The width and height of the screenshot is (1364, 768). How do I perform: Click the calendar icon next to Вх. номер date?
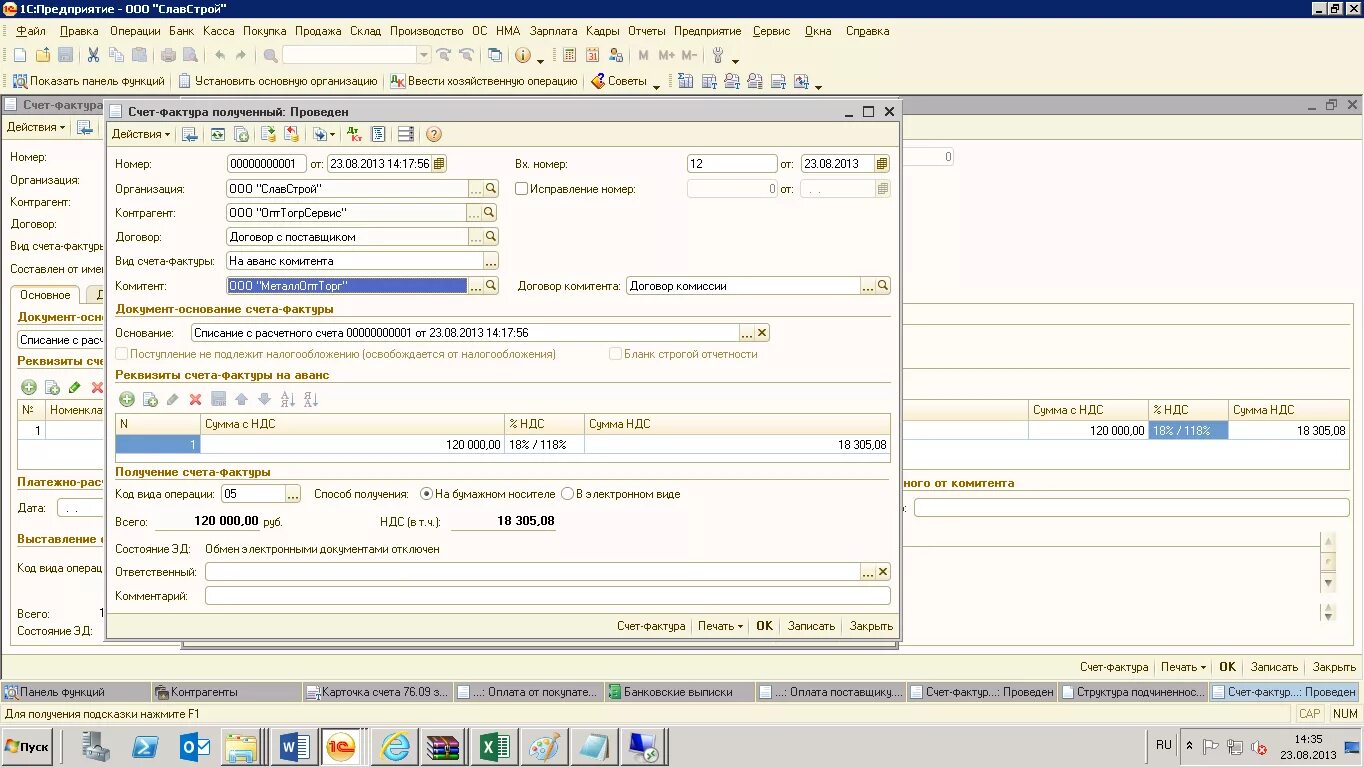882,164
